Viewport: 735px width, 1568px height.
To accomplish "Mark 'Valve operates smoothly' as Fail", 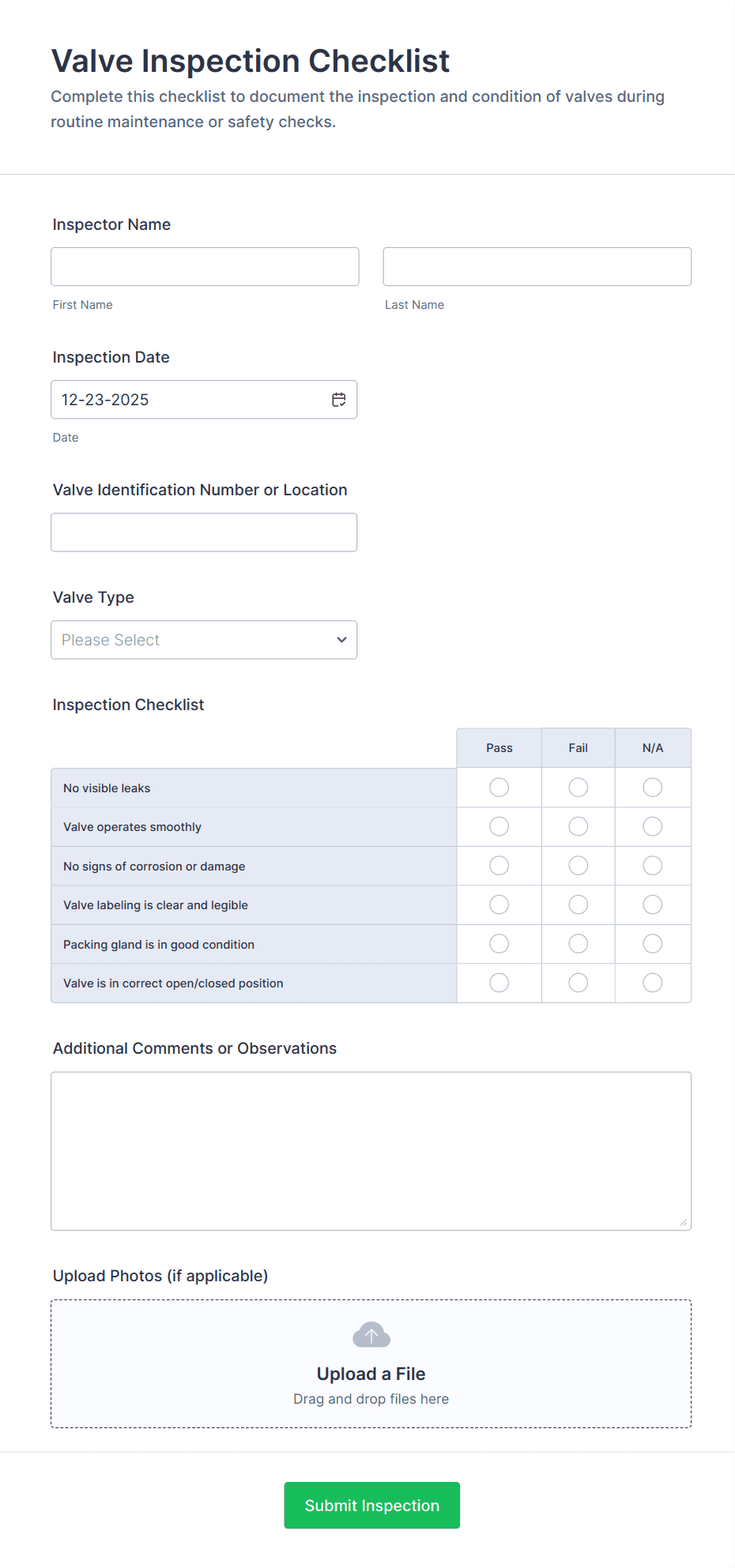I will [x=579, y=826].
